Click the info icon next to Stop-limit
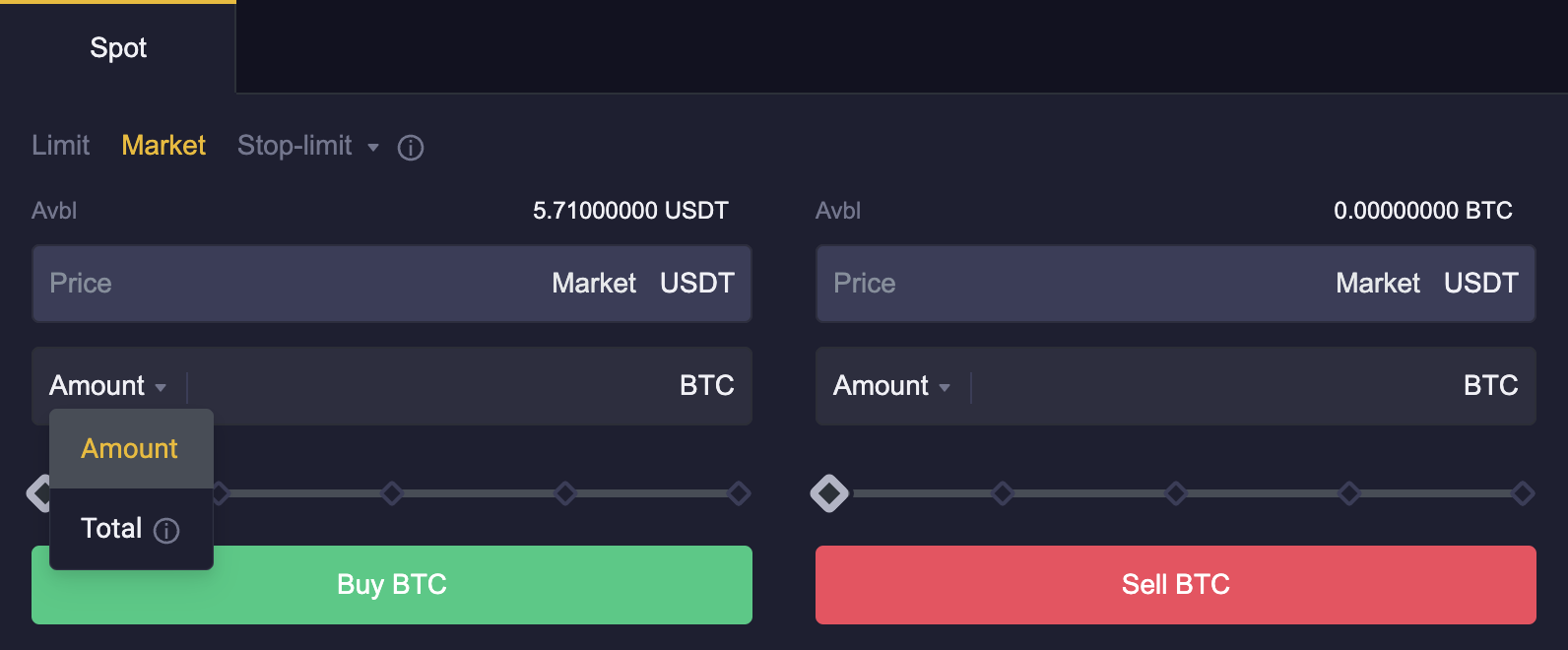This screenshot has width=1568, height=650. coord(411,148)
